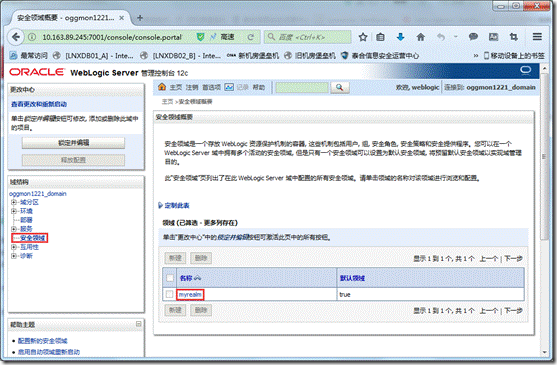Reload the page with refresh icon
This screenshot has width=557, height=365.
(x=251, y=37)
